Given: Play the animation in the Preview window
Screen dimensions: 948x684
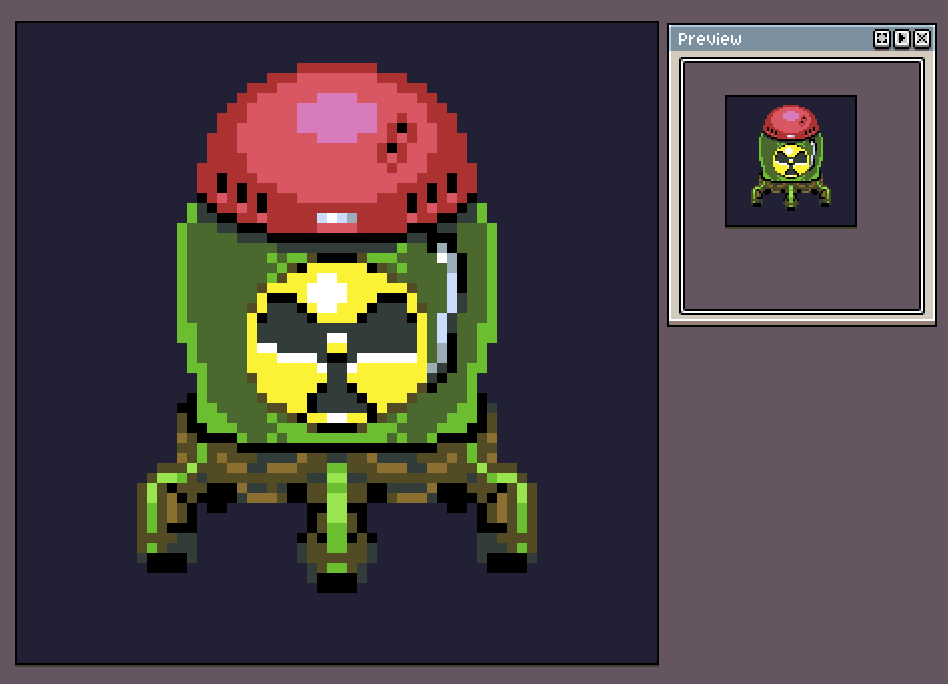Looking at the screenshot, I should pos(901,39).
